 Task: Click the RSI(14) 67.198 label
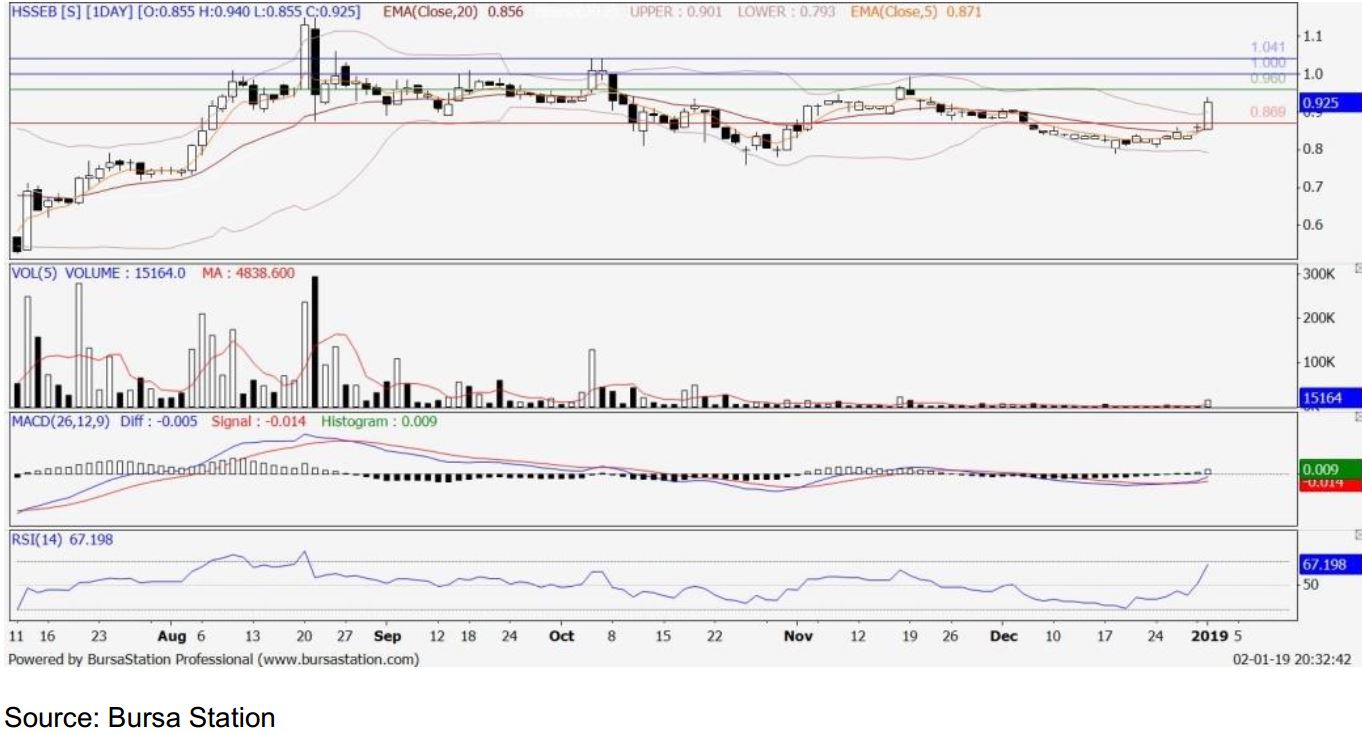point(62,540)
